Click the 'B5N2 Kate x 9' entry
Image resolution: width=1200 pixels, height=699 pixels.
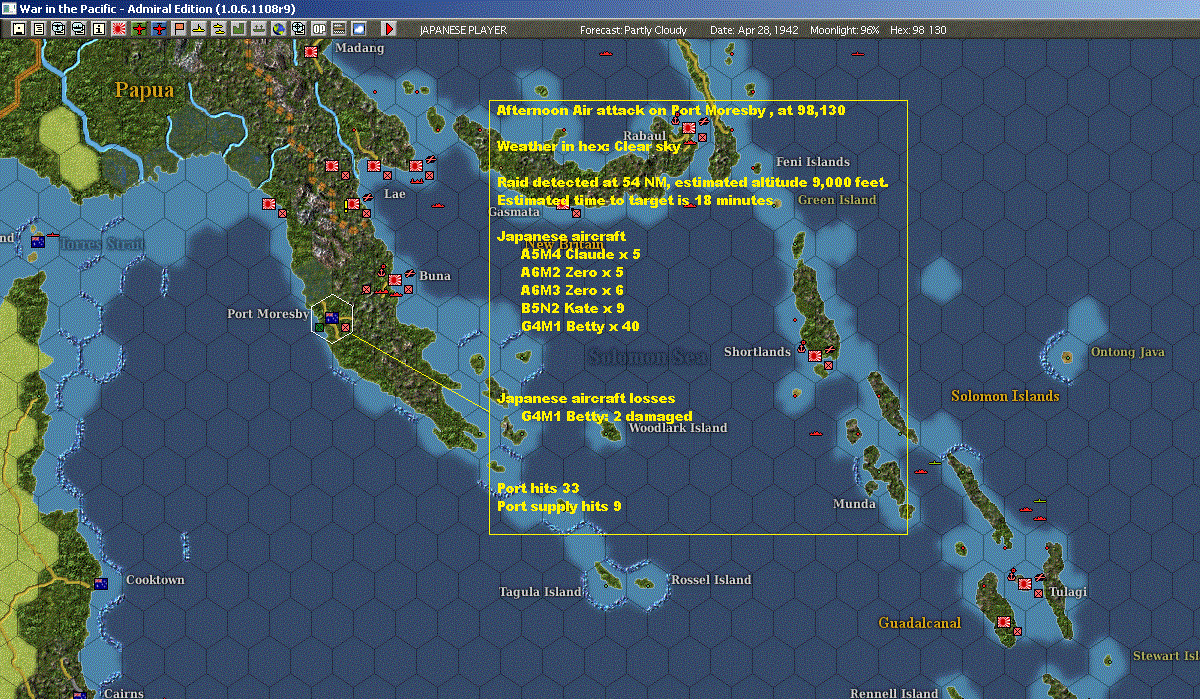(x=572, y=308)
